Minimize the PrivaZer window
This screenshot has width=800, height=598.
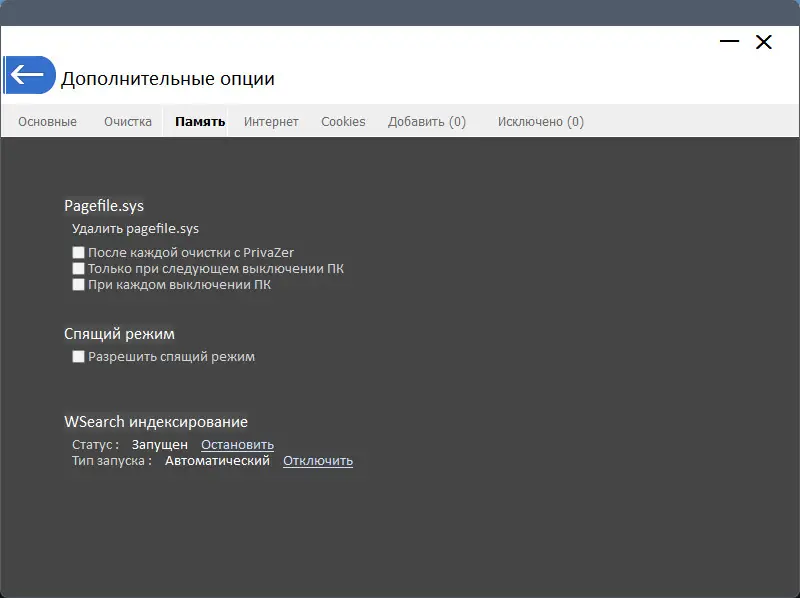point(727,42)
